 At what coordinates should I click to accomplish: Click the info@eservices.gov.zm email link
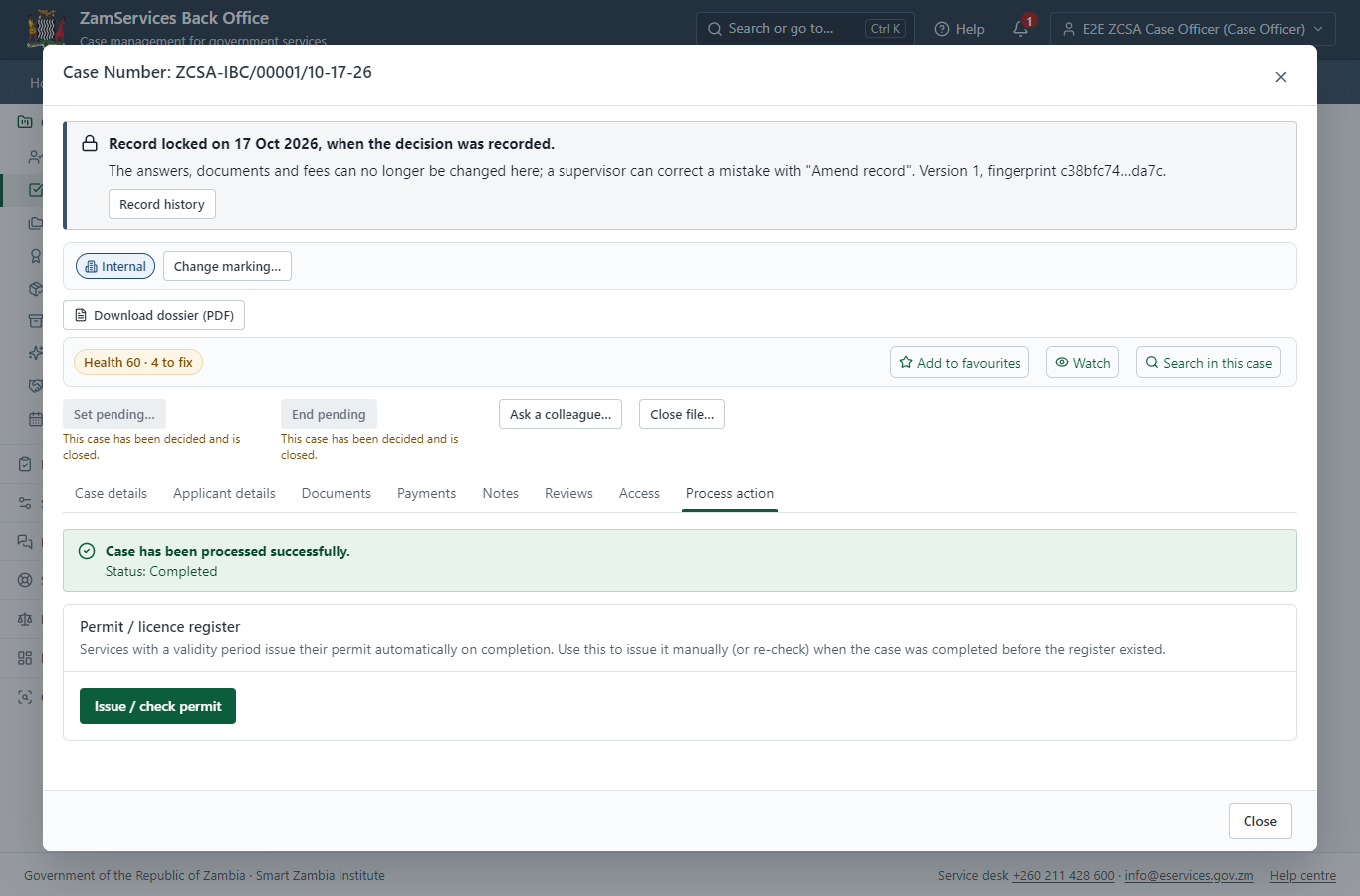pos(1189,876)
